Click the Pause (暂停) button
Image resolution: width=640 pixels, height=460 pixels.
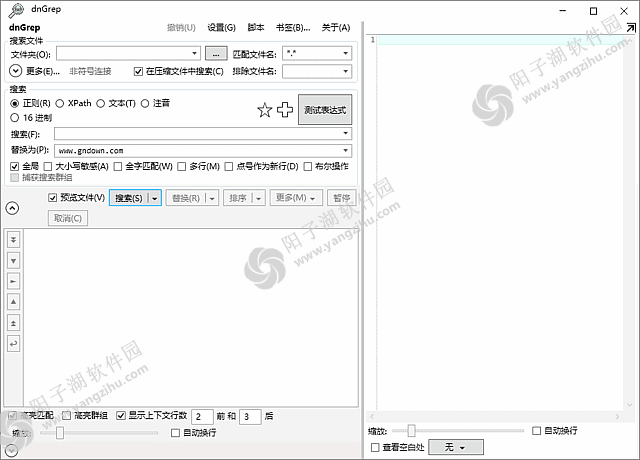tap(342, 198)
